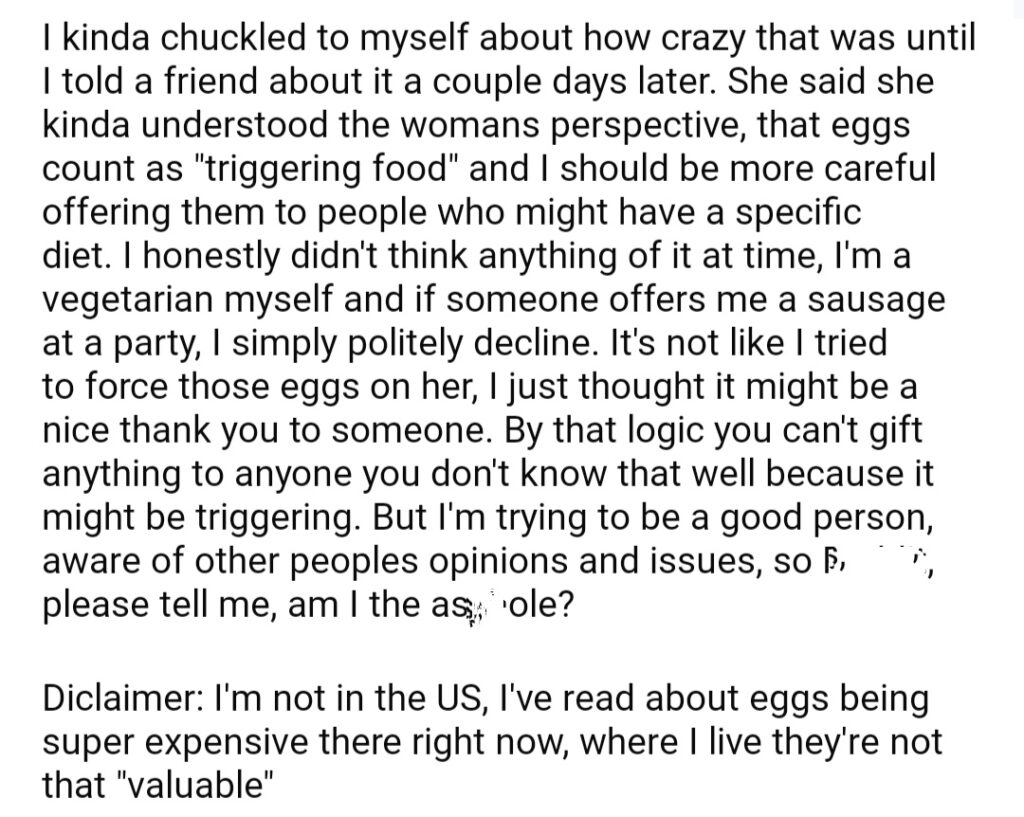The width and height of the screenshot is (1024, 817).
Task: Click the word "perspective," in the text
Action: (649, 127)
